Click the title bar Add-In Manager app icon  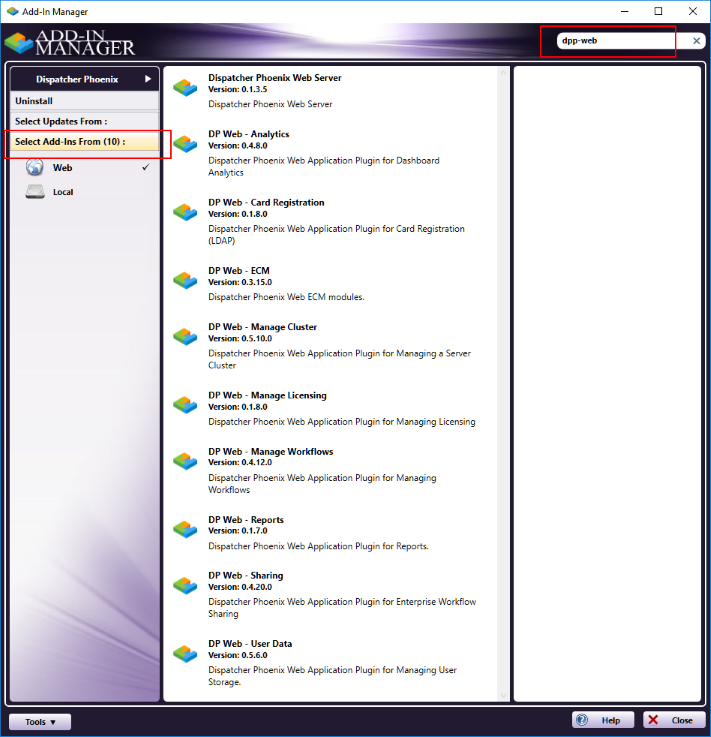tap(12, 11)
